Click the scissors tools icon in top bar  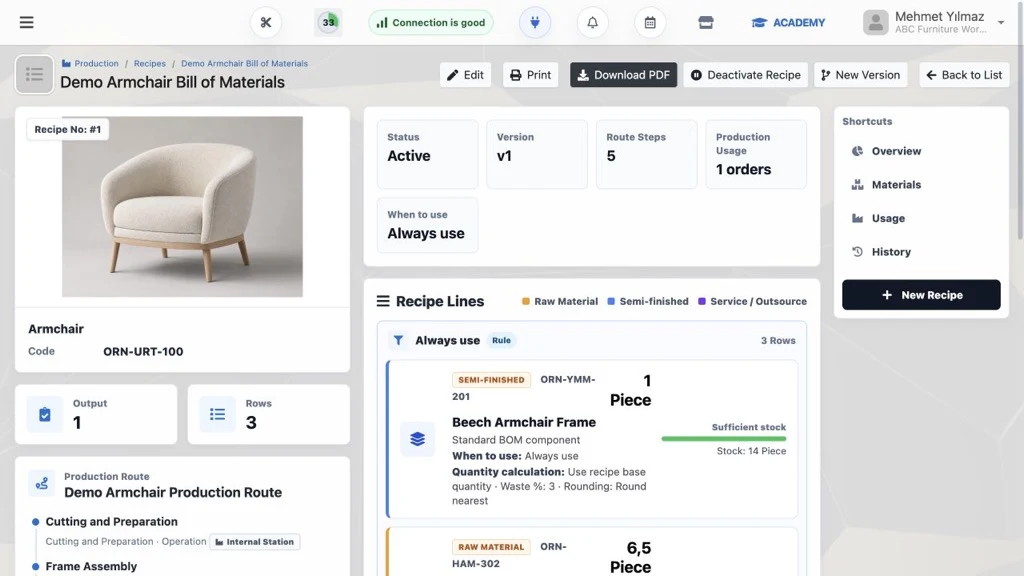(266, 22)
